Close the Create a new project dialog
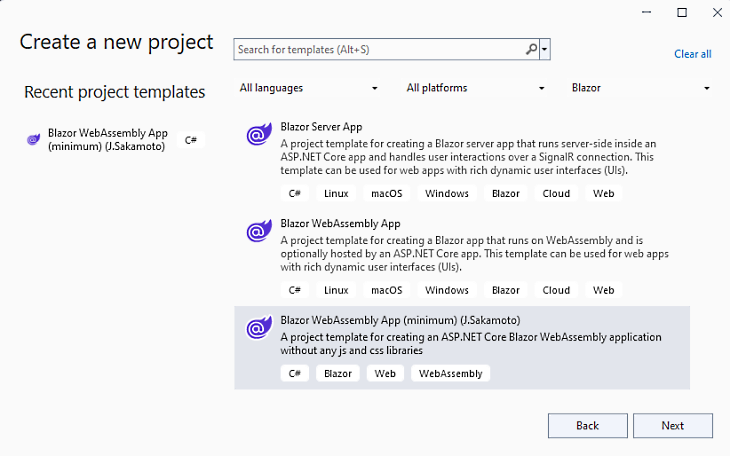This screenshot has height=456, width=730. click(717, 12)
